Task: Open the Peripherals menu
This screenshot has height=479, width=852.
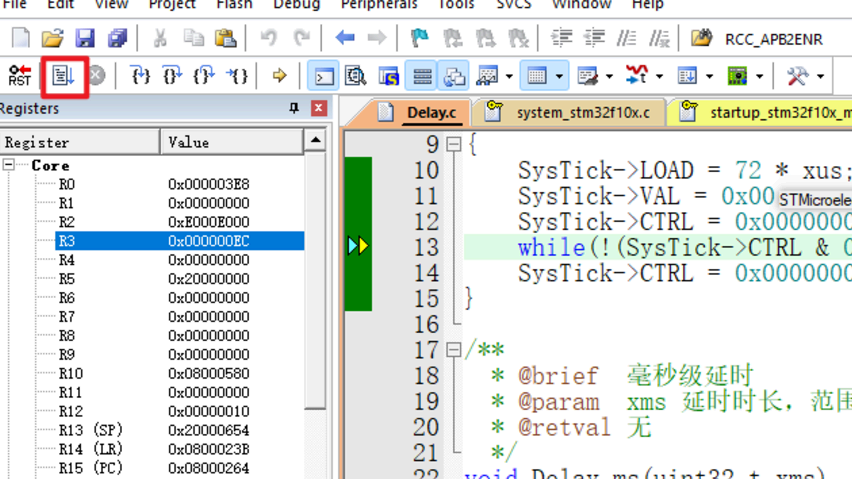Action: [x=379, y=4]
